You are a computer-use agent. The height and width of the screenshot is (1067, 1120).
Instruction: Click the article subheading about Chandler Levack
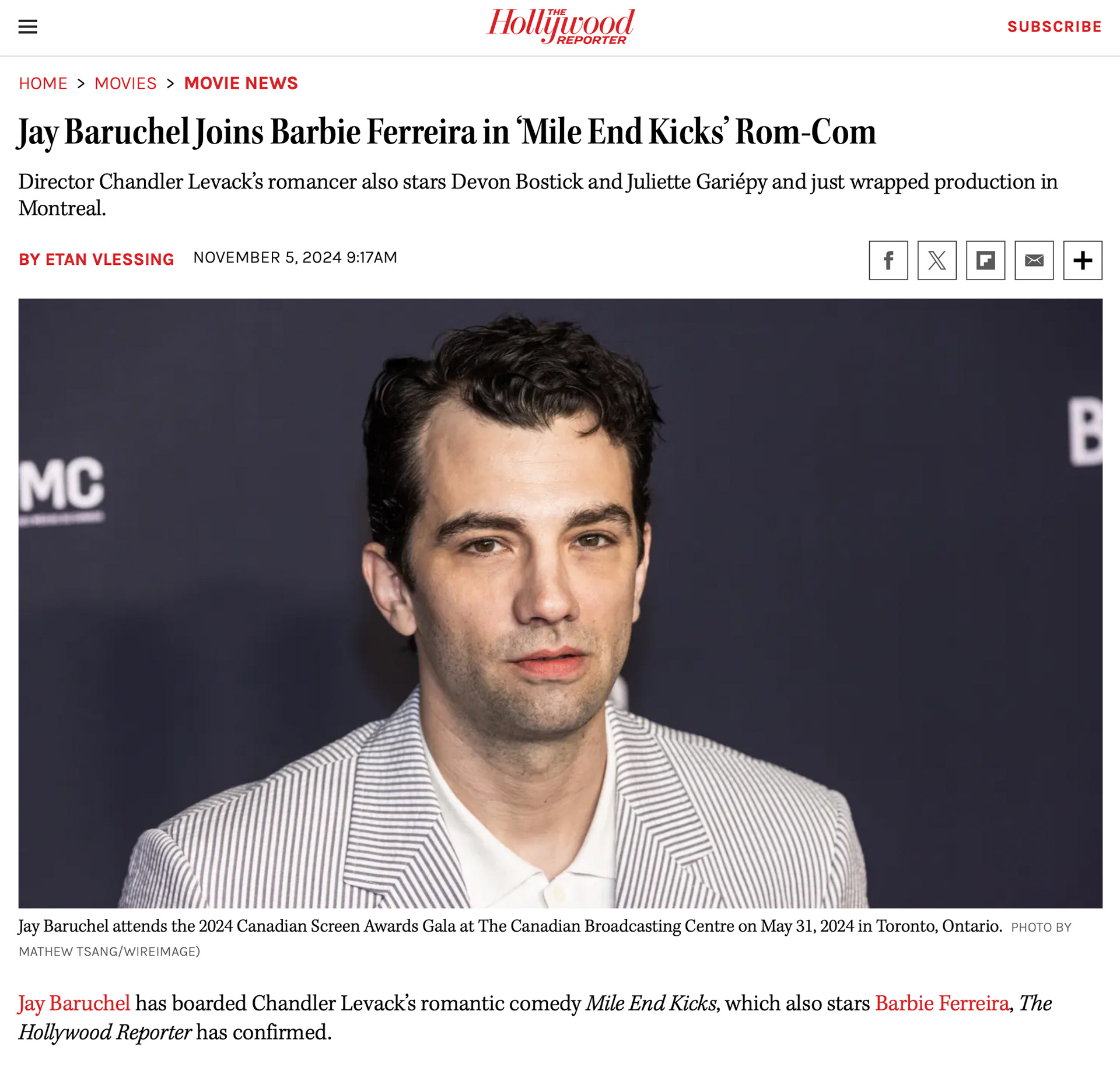(538, 194)
